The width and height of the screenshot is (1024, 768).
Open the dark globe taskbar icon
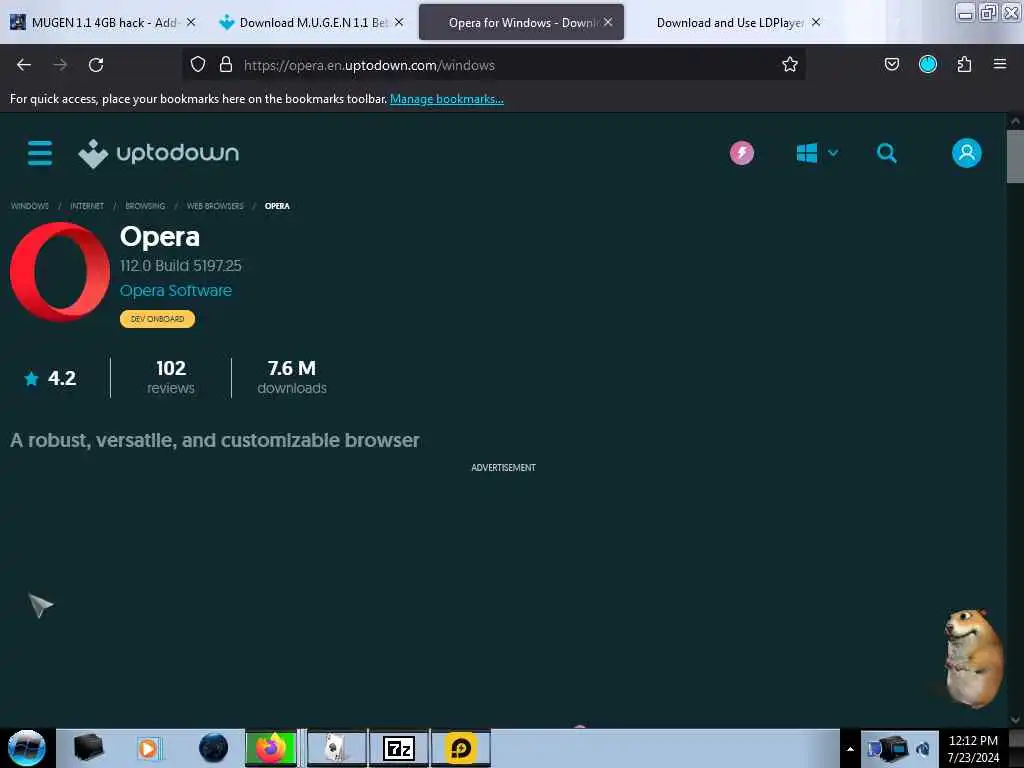pyautogui.click(x=214, y=748)
